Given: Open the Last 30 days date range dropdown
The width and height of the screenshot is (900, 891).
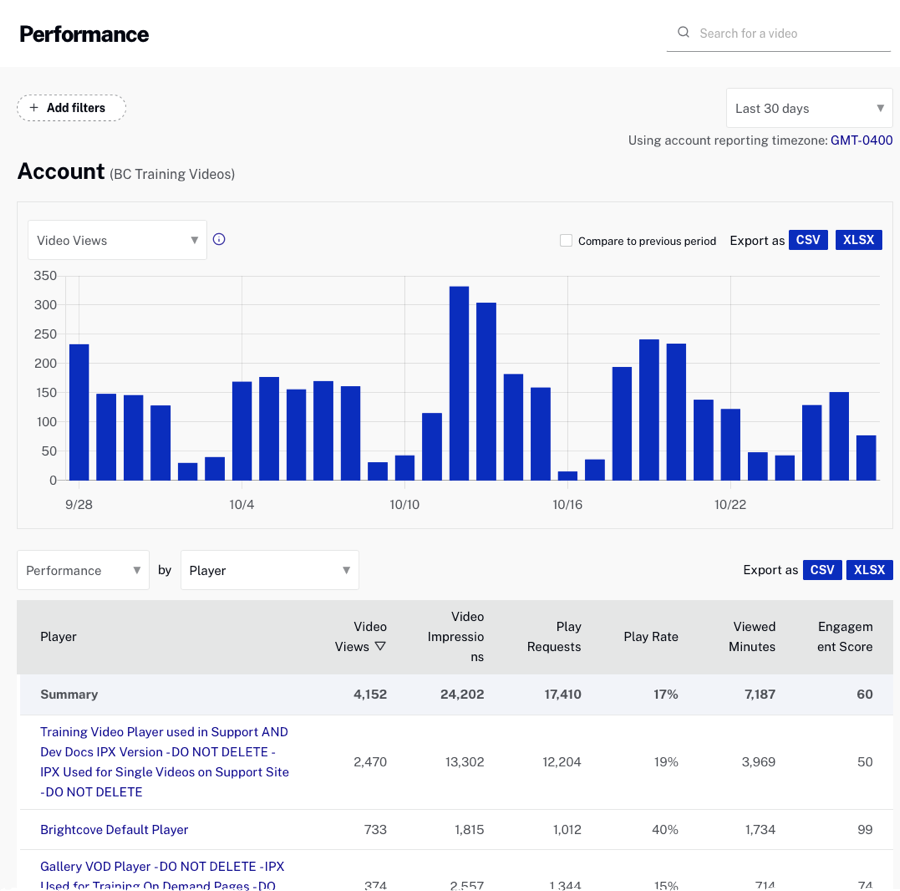Looking at the screenshot, I should (x=806, y=107).
